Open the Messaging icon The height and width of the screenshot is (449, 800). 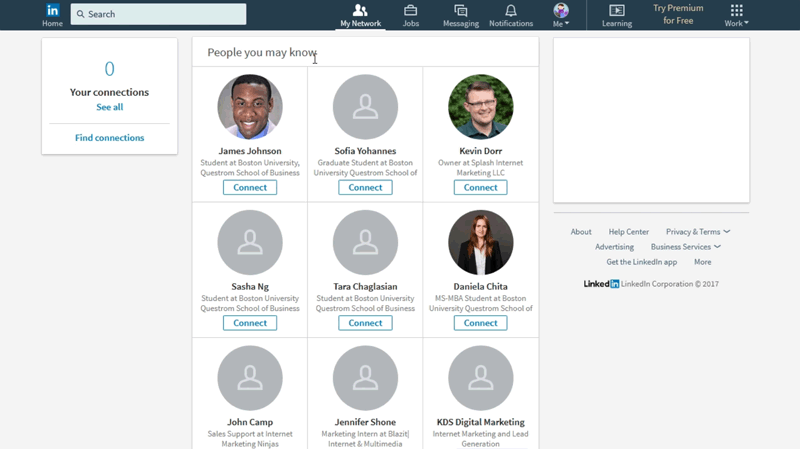[x=460, y=10]
